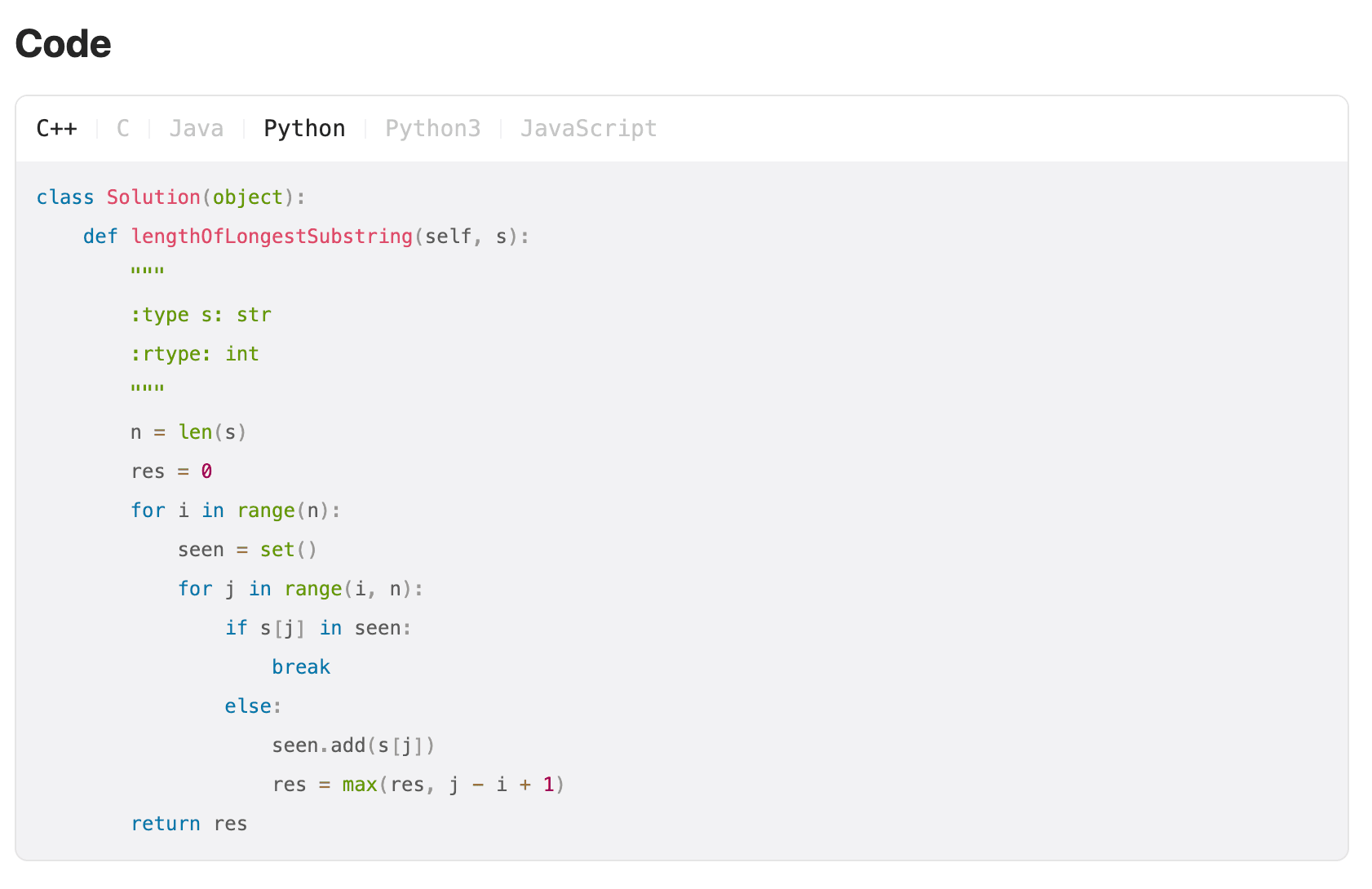Select the C language tab
The height and width of the screenshot is (889, 1372).
(x=123, y=129)
